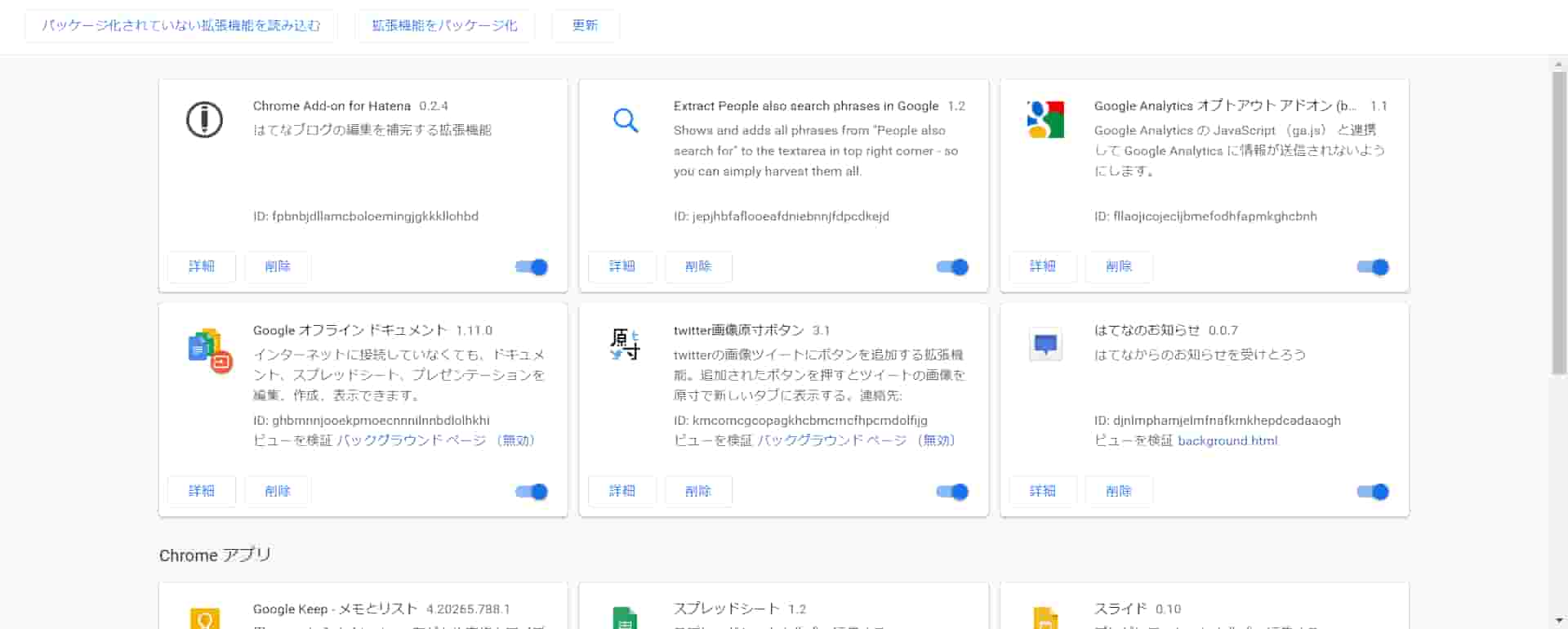
Task: Click the スプレッドシート 1.2 title
Action: point(740,609)
